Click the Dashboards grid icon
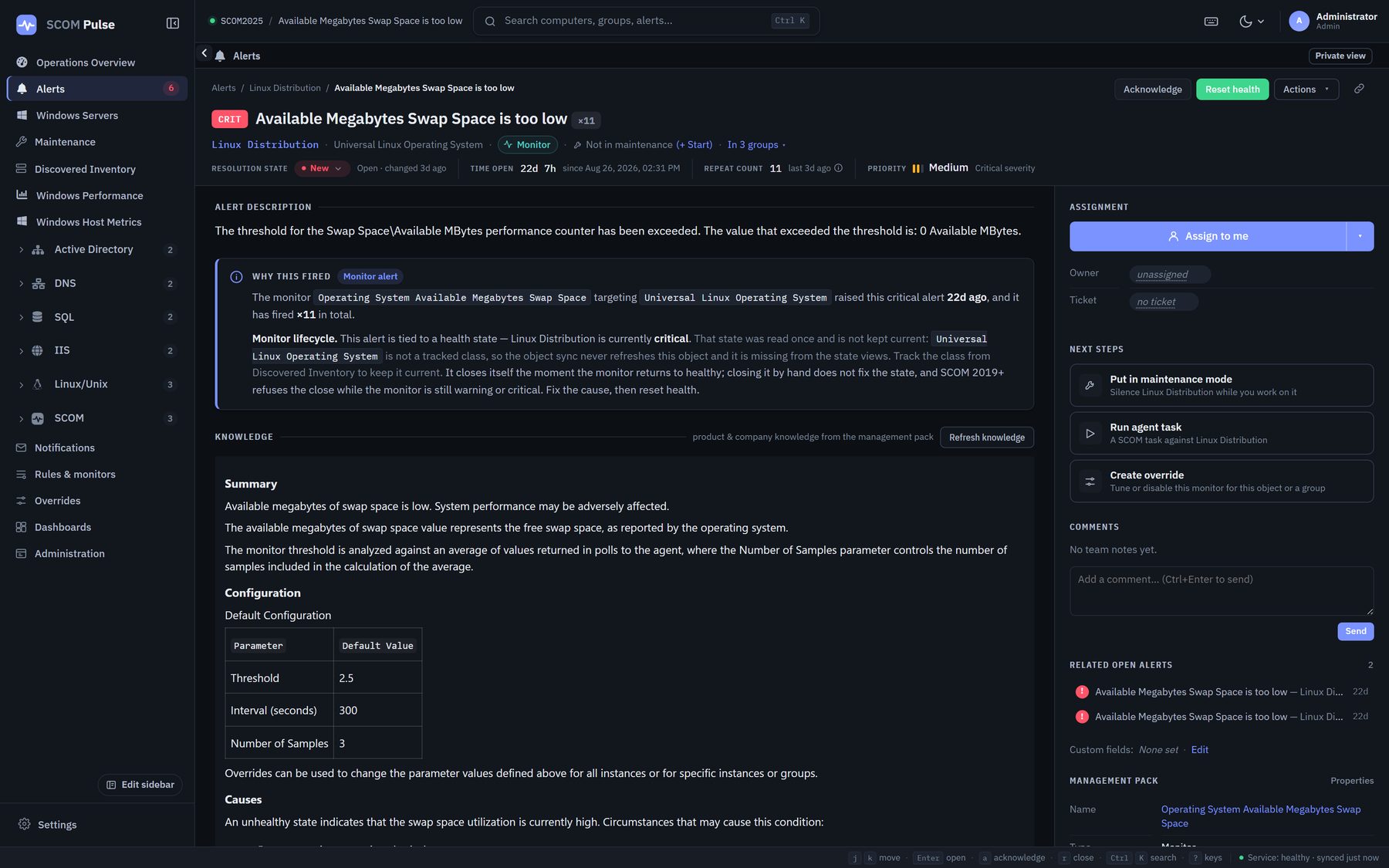Image resolution: width=1389 pixels, height=868 pixels. click(x=22, y=527)
